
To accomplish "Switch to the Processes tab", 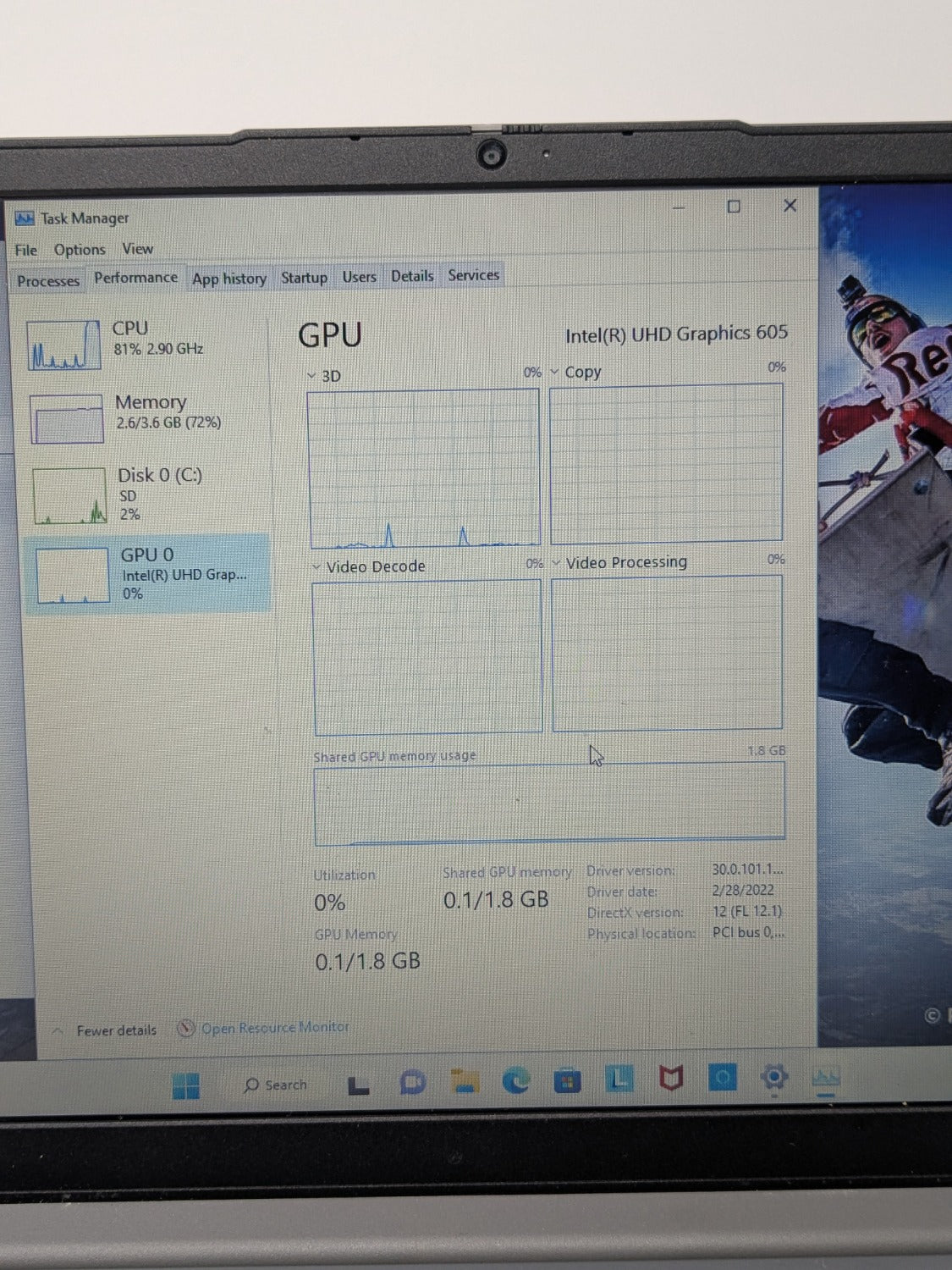I will [48, 280].
